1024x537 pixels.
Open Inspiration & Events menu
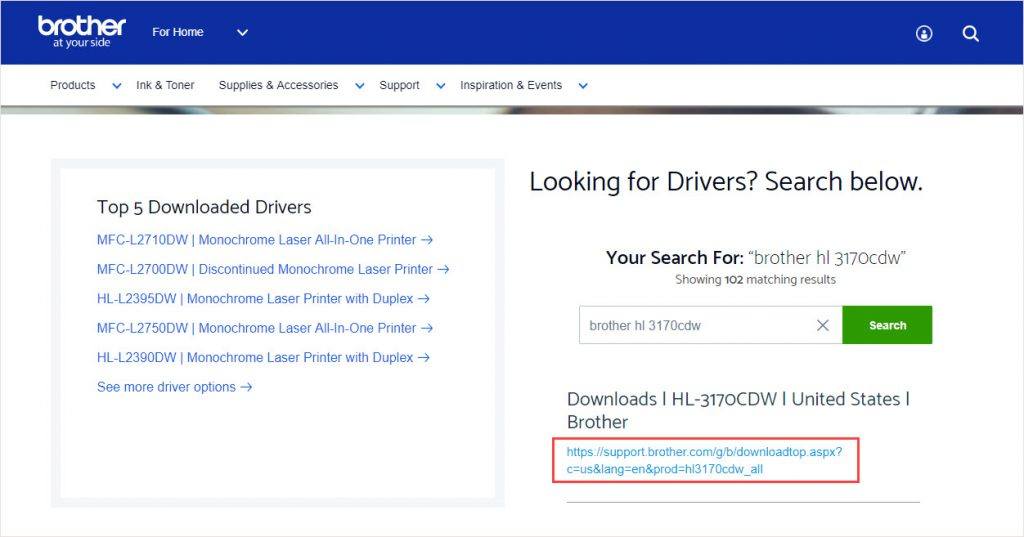click(x=511, y=85)
